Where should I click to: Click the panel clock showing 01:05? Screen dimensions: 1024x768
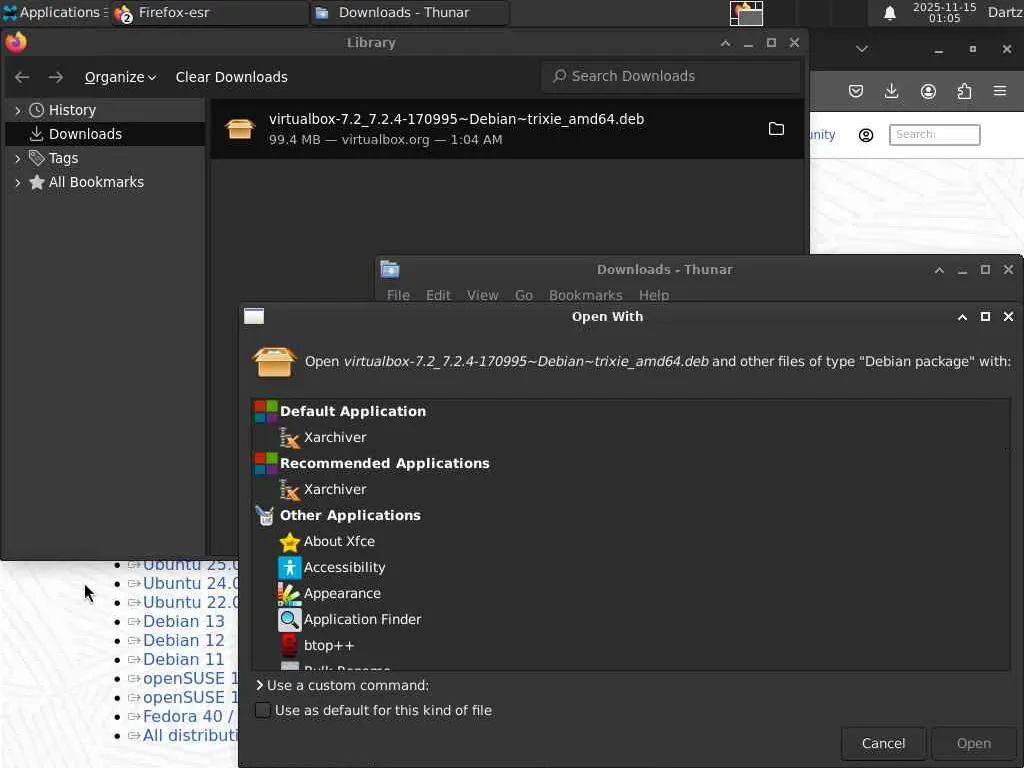pyautogui.click(x=944, y=12)
